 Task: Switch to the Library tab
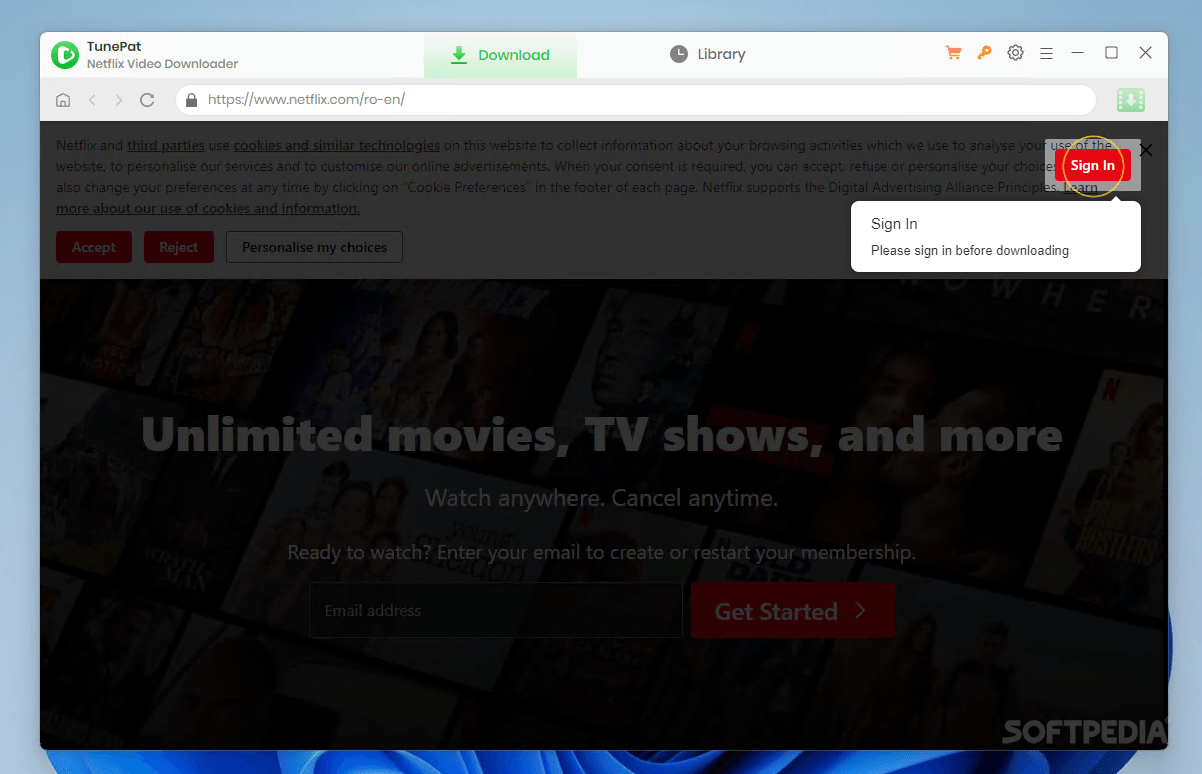click(708, 54)
